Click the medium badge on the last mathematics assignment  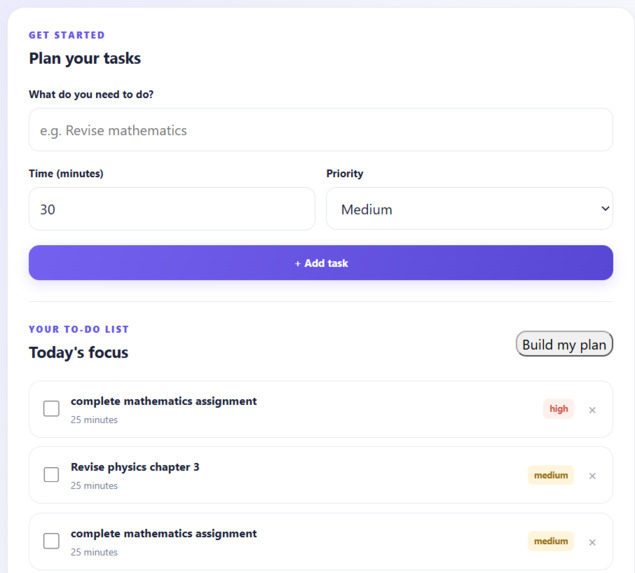551,541
